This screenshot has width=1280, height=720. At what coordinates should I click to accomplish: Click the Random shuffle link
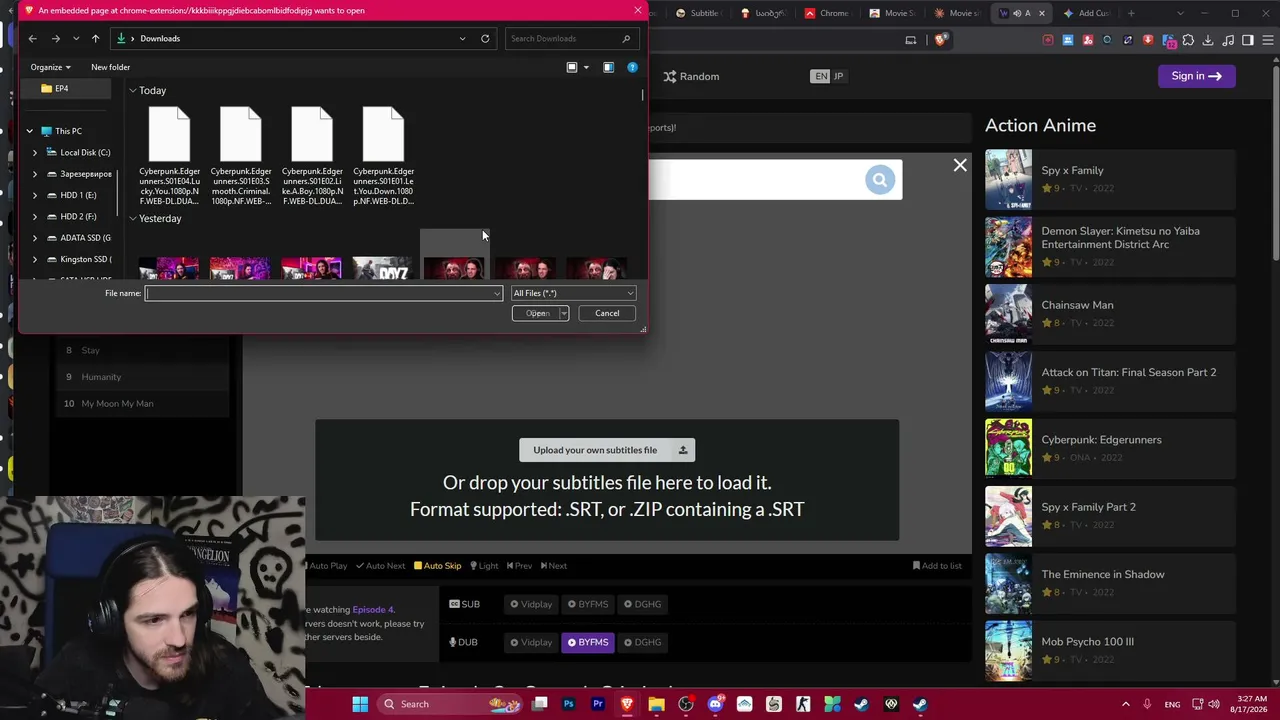coord(691,76)
